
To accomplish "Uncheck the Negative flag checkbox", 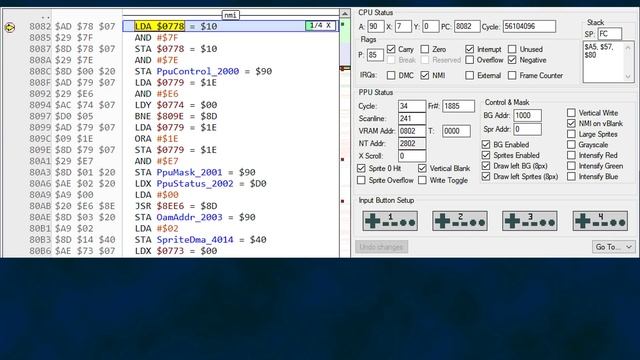I will pos(512,60).
